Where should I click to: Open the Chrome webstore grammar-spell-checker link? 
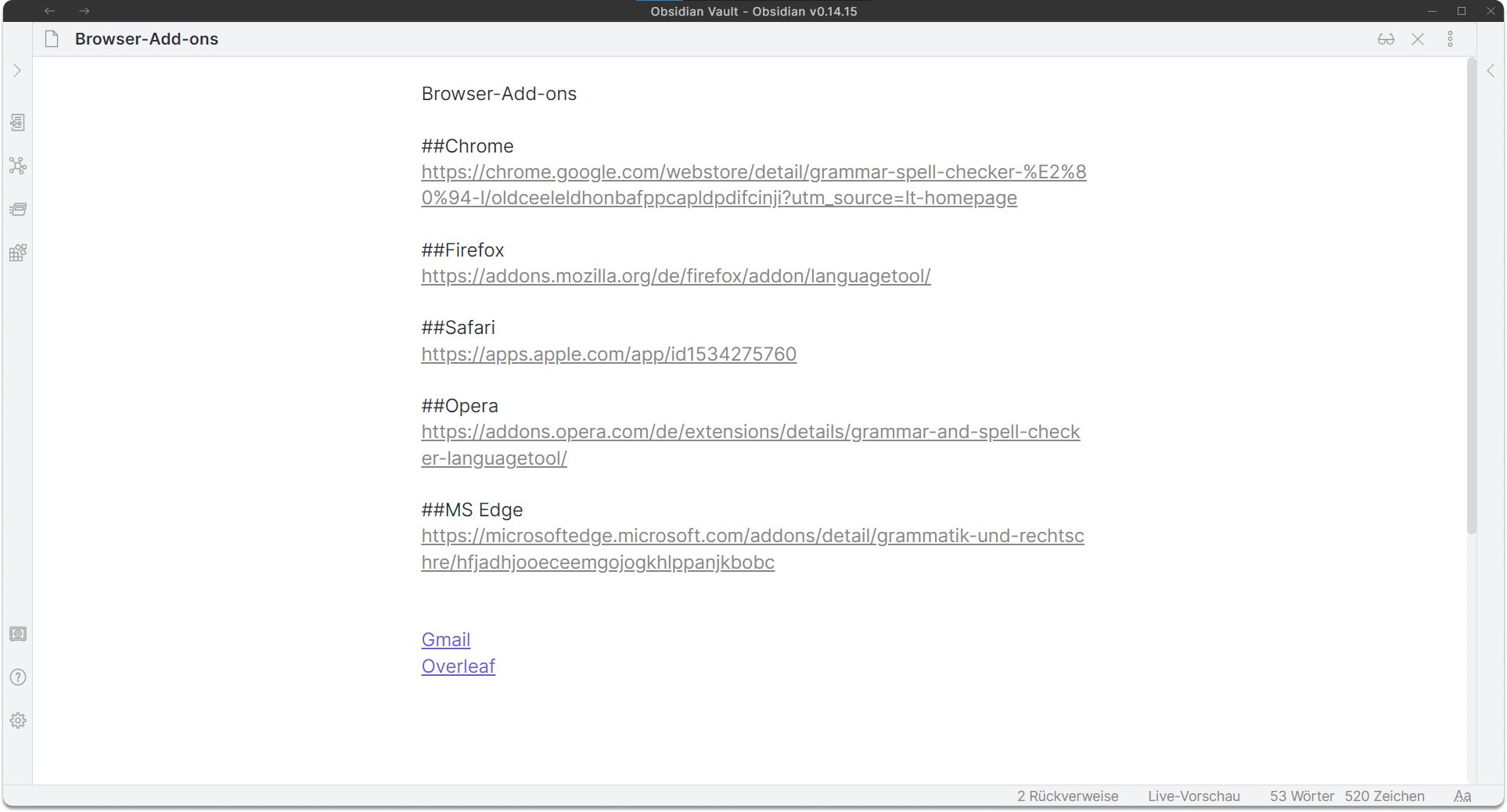(753, 185)
